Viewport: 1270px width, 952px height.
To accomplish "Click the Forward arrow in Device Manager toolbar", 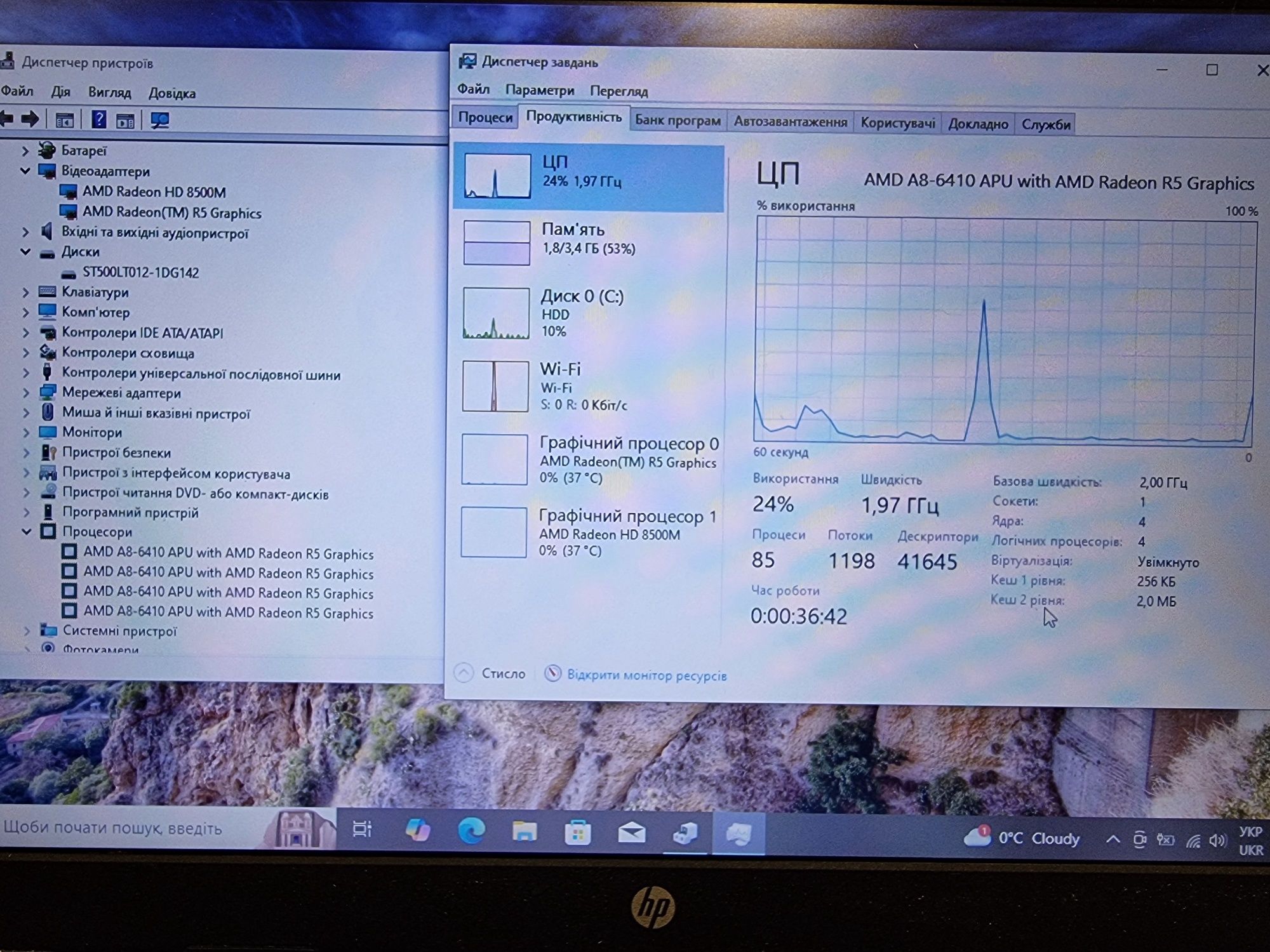I will [30, 119].
